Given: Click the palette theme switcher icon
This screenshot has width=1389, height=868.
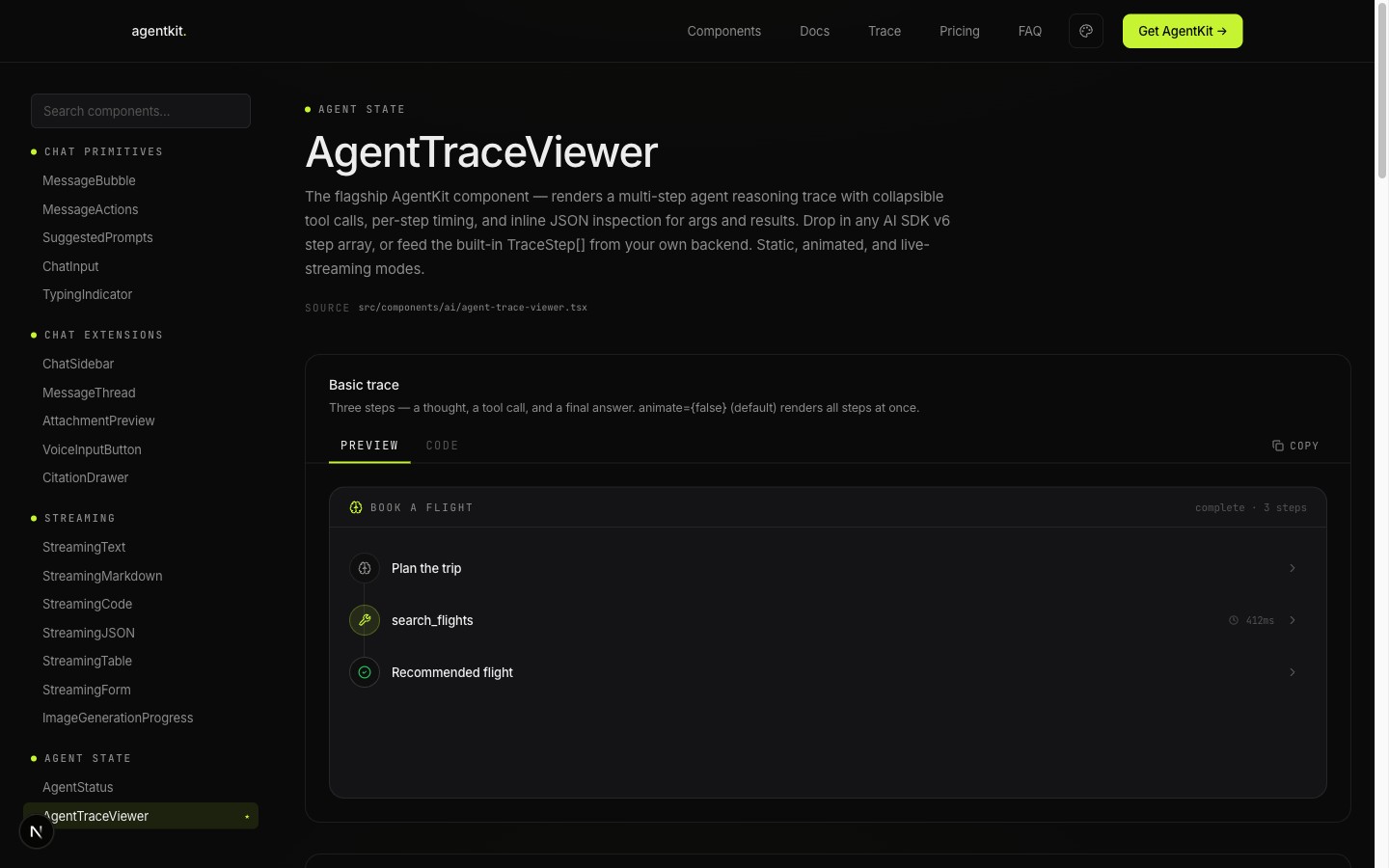Looking at the screenshot, I should pyautogui.click(x=1086, y=31).
